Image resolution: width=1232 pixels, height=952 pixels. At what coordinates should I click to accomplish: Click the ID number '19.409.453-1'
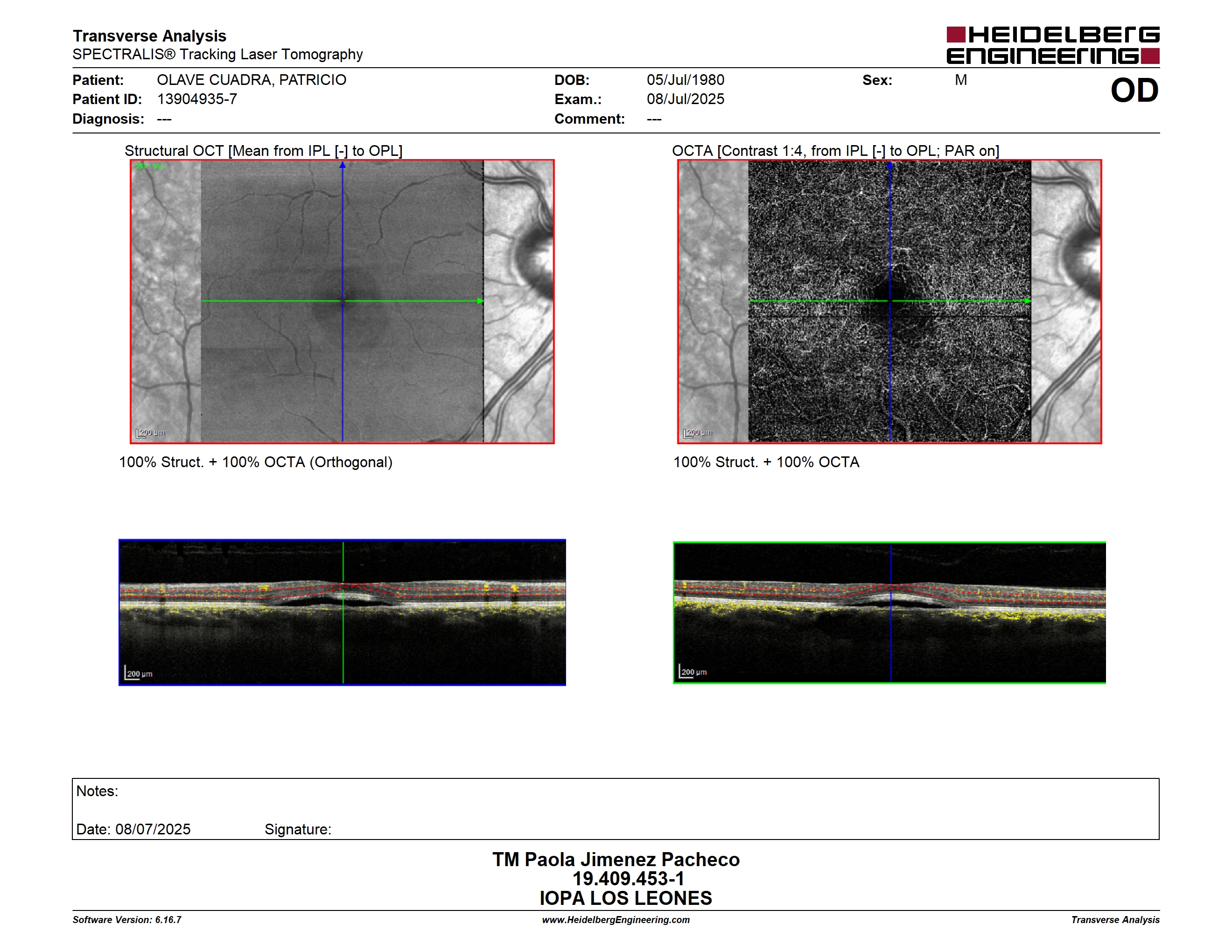(x=629, y=879)
